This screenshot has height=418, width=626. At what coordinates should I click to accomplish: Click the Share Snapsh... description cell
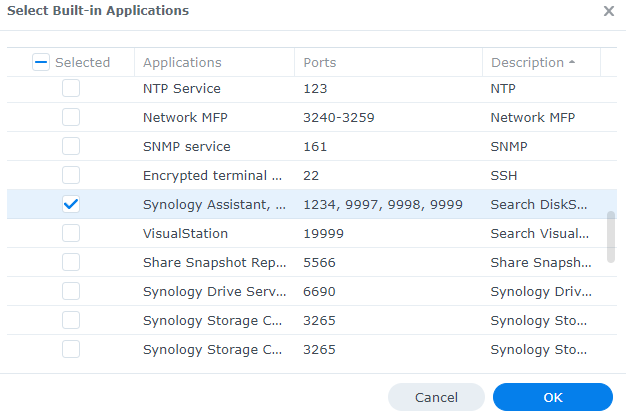click(x=541, y=263)
